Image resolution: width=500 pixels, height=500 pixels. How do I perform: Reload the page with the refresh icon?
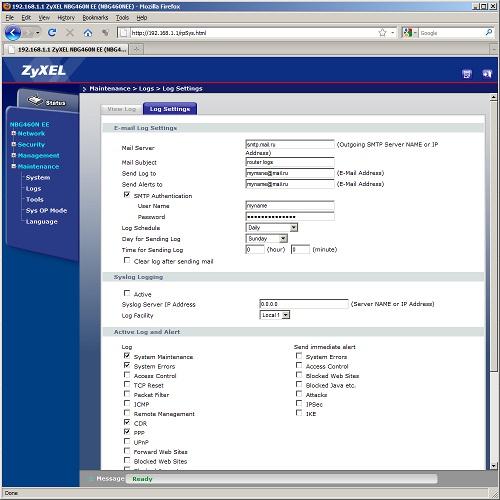tap(52, 33)
